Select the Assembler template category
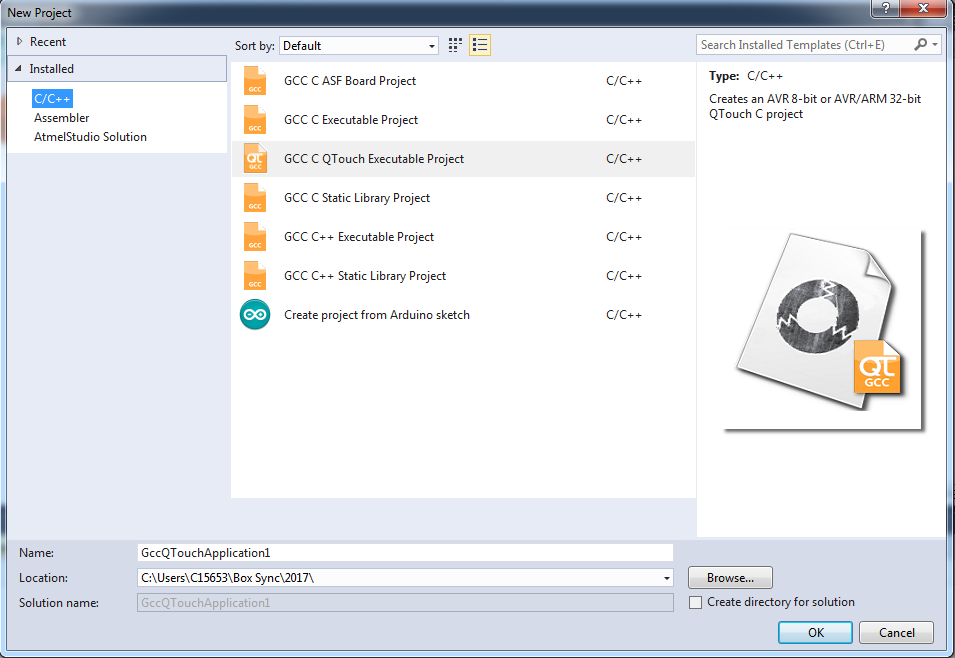The image size is (955, 658). 62,117
